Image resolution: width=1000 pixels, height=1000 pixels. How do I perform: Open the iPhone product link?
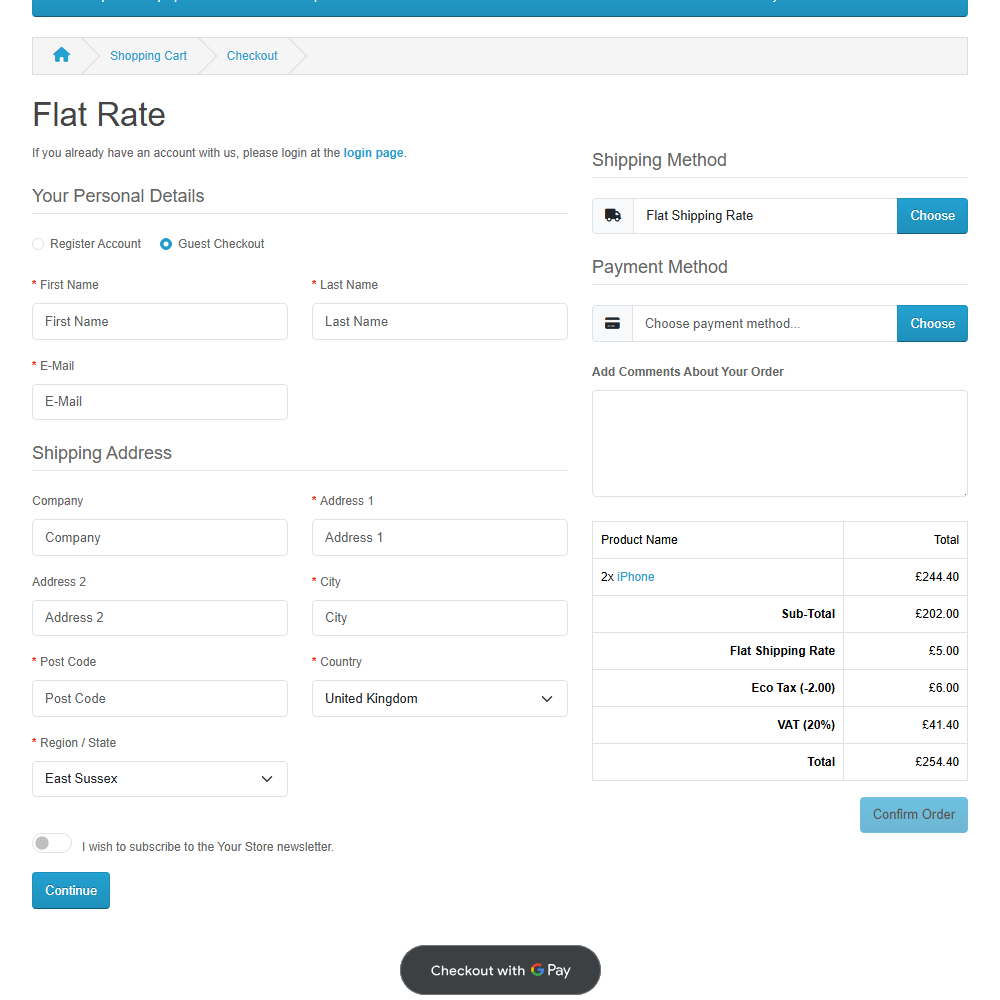point(635,577)
